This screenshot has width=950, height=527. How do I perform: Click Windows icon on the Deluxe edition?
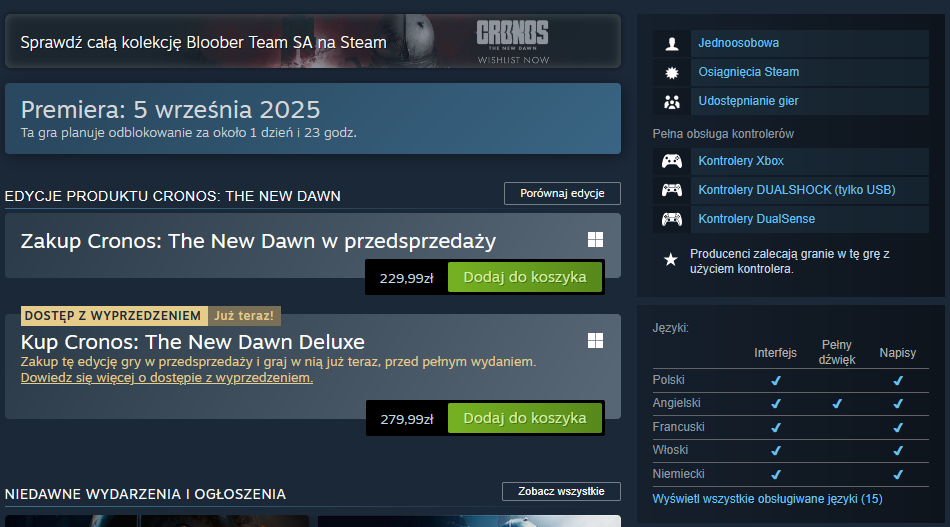pos(595,341)
